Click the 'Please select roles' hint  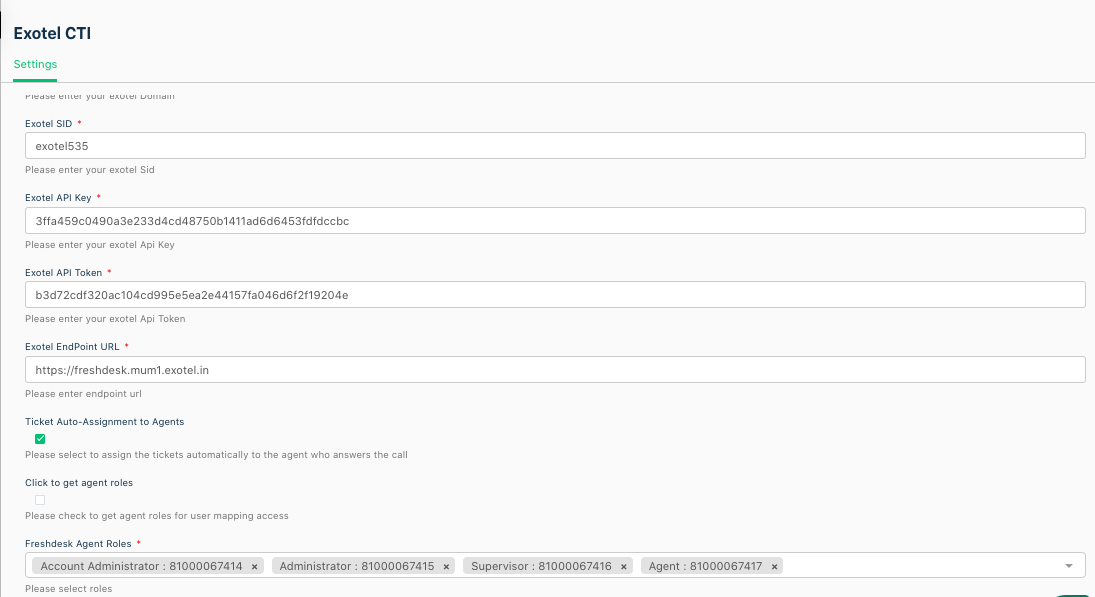point(68,589)
